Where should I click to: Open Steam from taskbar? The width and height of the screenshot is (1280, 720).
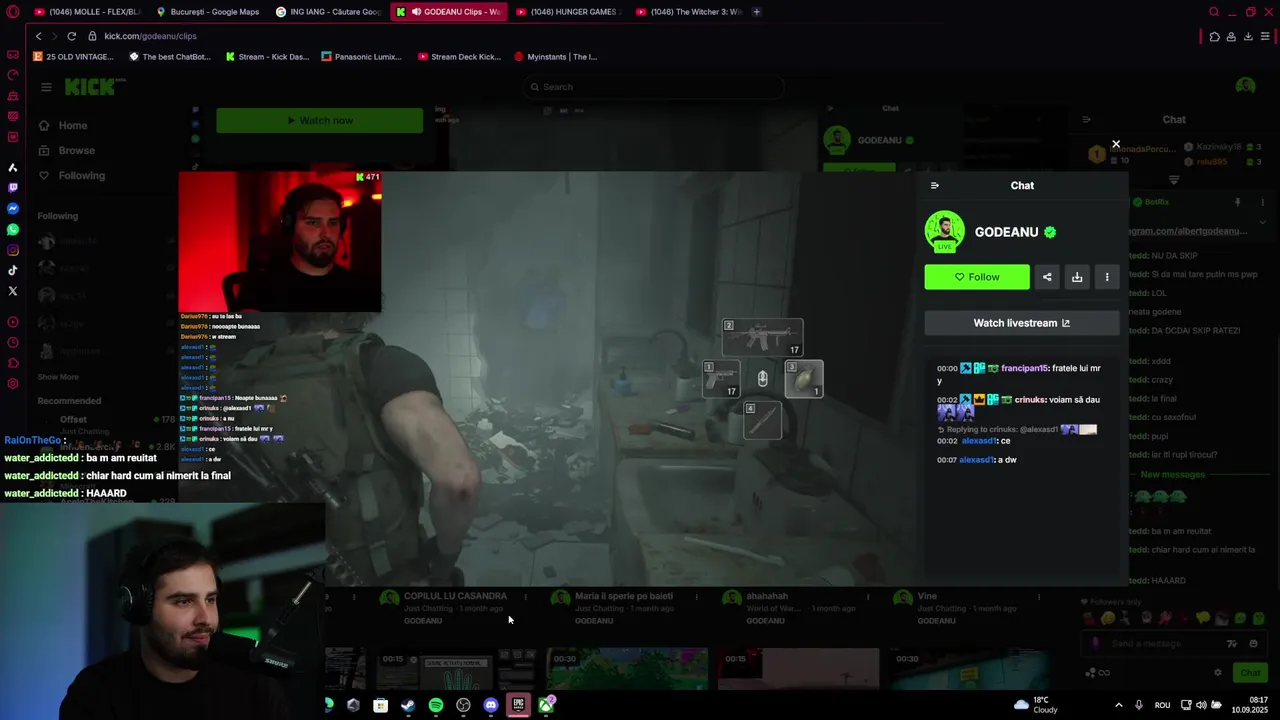(x=408, y=705)
